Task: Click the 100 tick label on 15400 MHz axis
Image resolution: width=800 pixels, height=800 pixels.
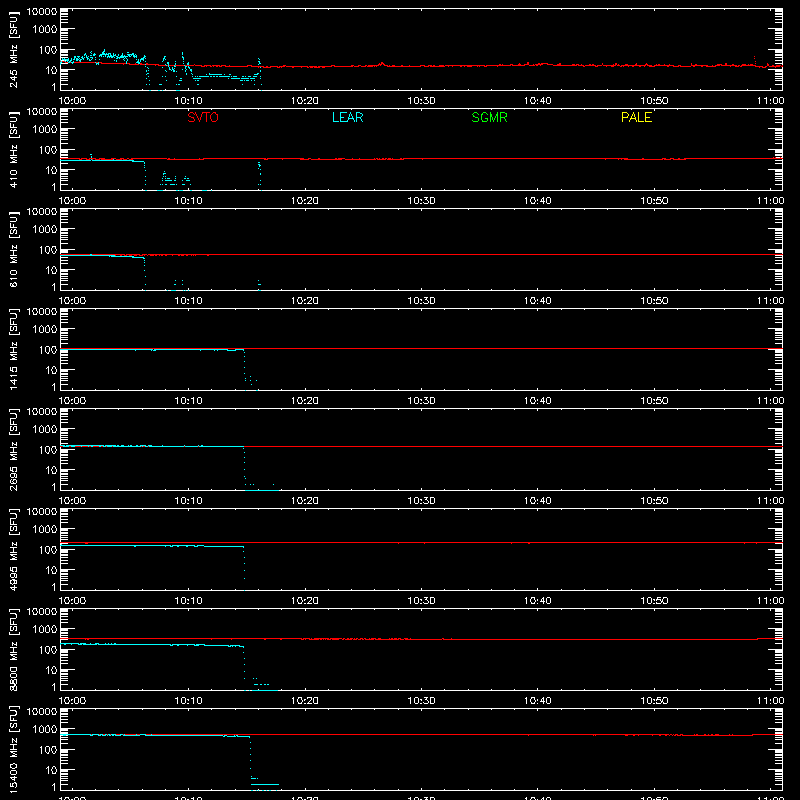Action: pos(48,750)
